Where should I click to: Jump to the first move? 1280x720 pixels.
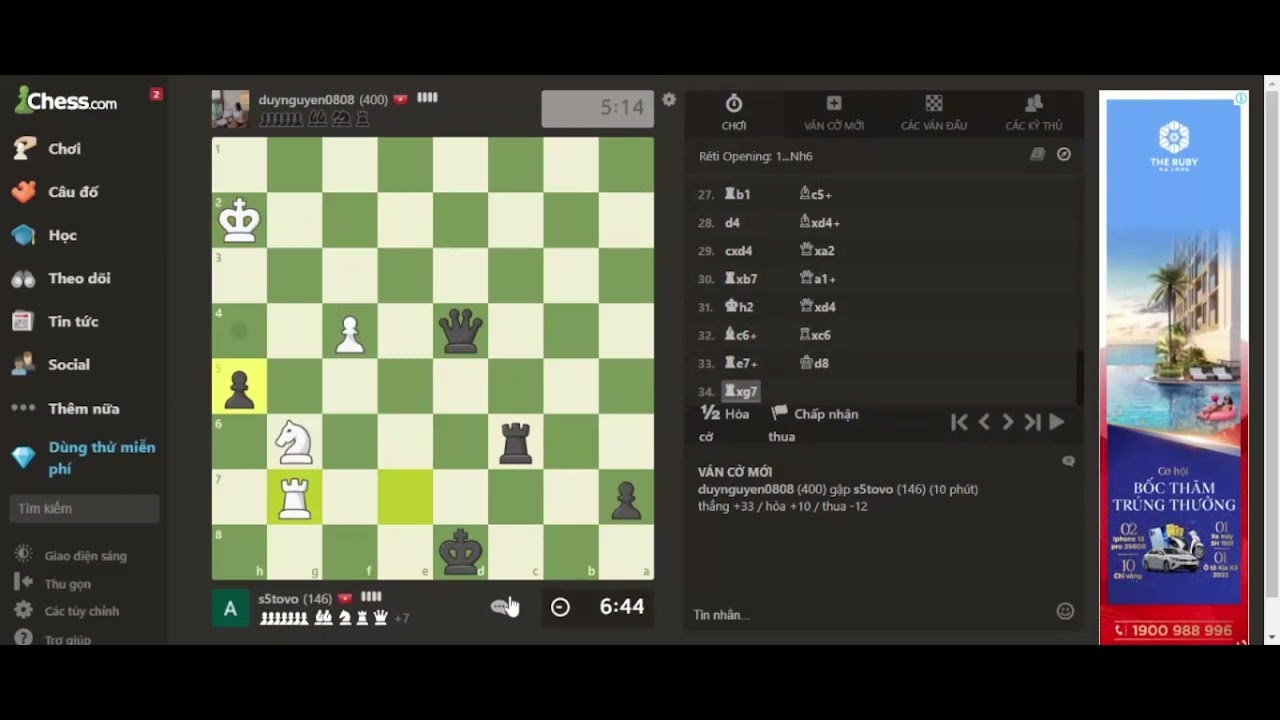(x=959, y=422)
